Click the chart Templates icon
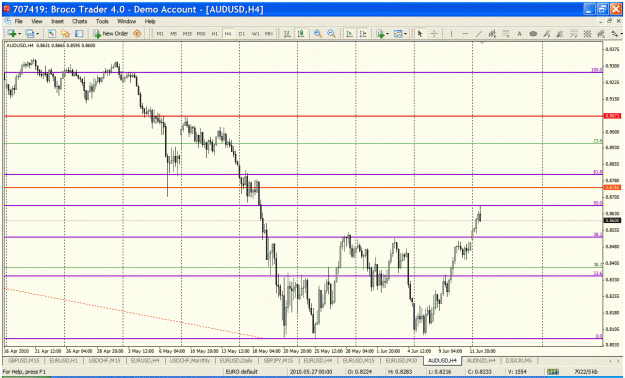This screenshot has width=625, height=378. click(x=398, y=34)
